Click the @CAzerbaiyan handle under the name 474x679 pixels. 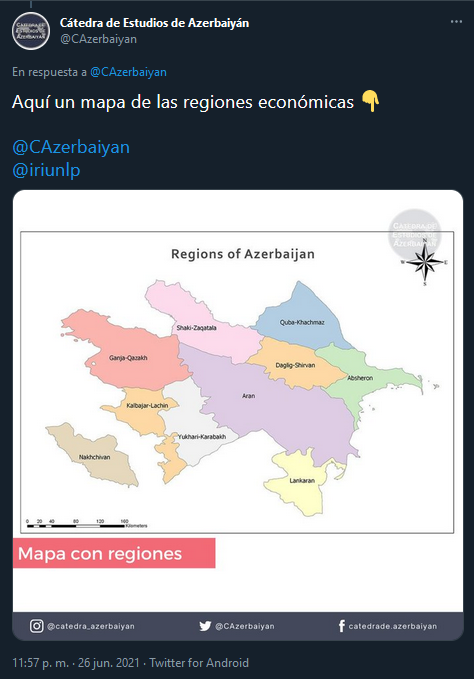click(x=98, y=39)
